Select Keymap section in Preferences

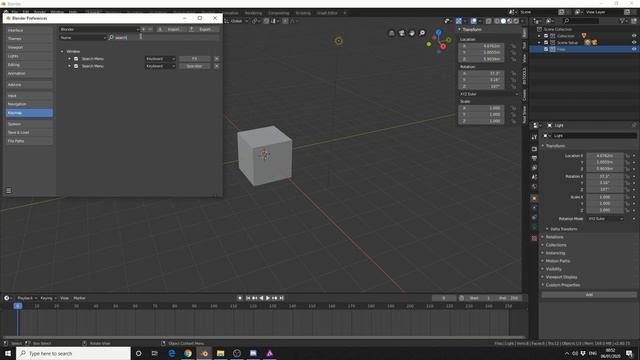[29, 113]
